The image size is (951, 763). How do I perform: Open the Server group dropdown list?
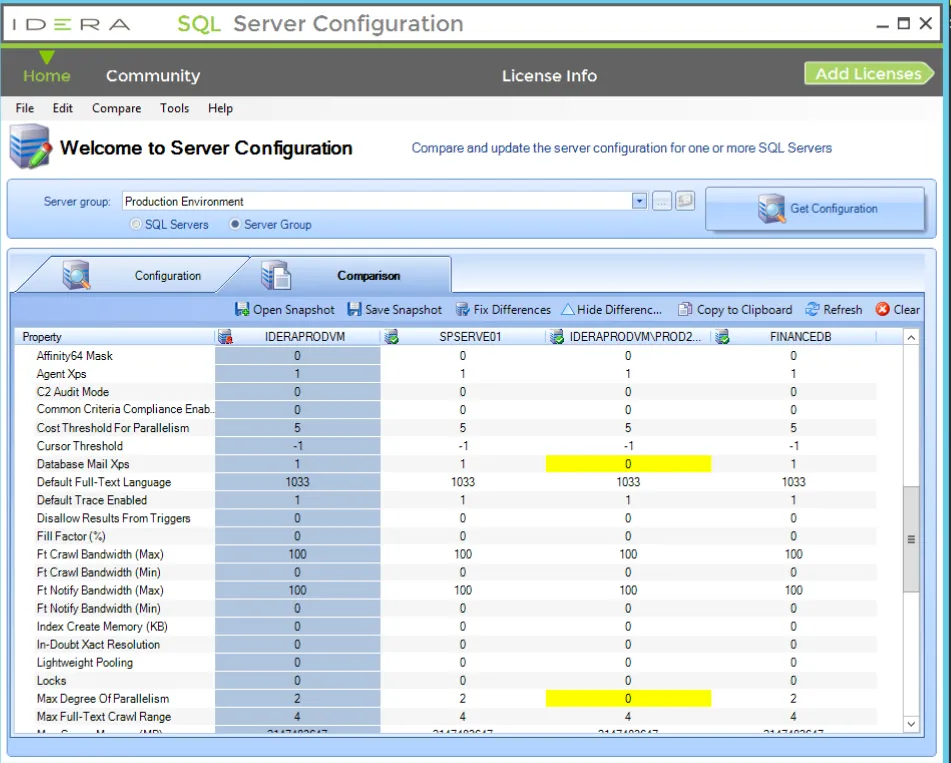click(x=639, y=200)
